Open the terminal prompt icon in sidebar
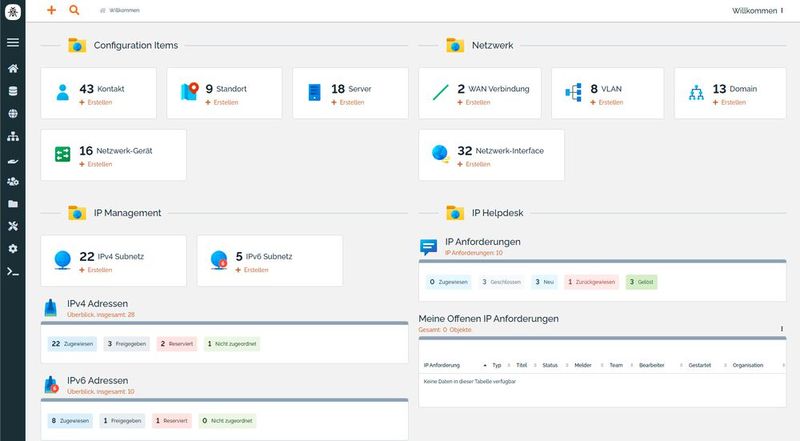Viewport: 800px width, 441px height. (x=13, y=272)
